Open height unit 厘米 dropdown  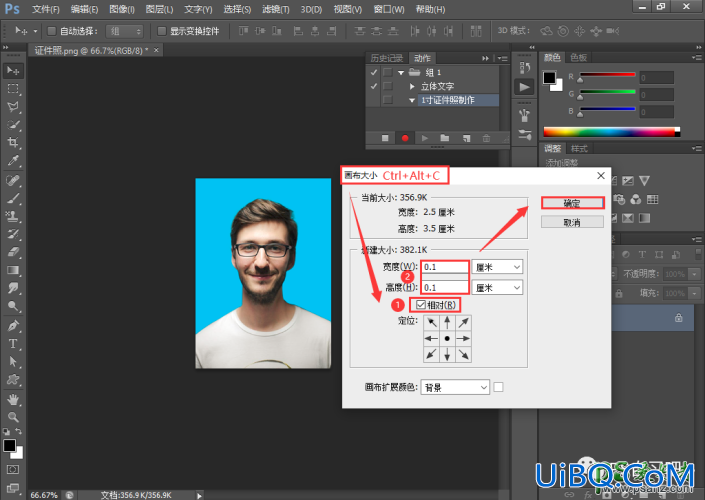coord(497,287)
